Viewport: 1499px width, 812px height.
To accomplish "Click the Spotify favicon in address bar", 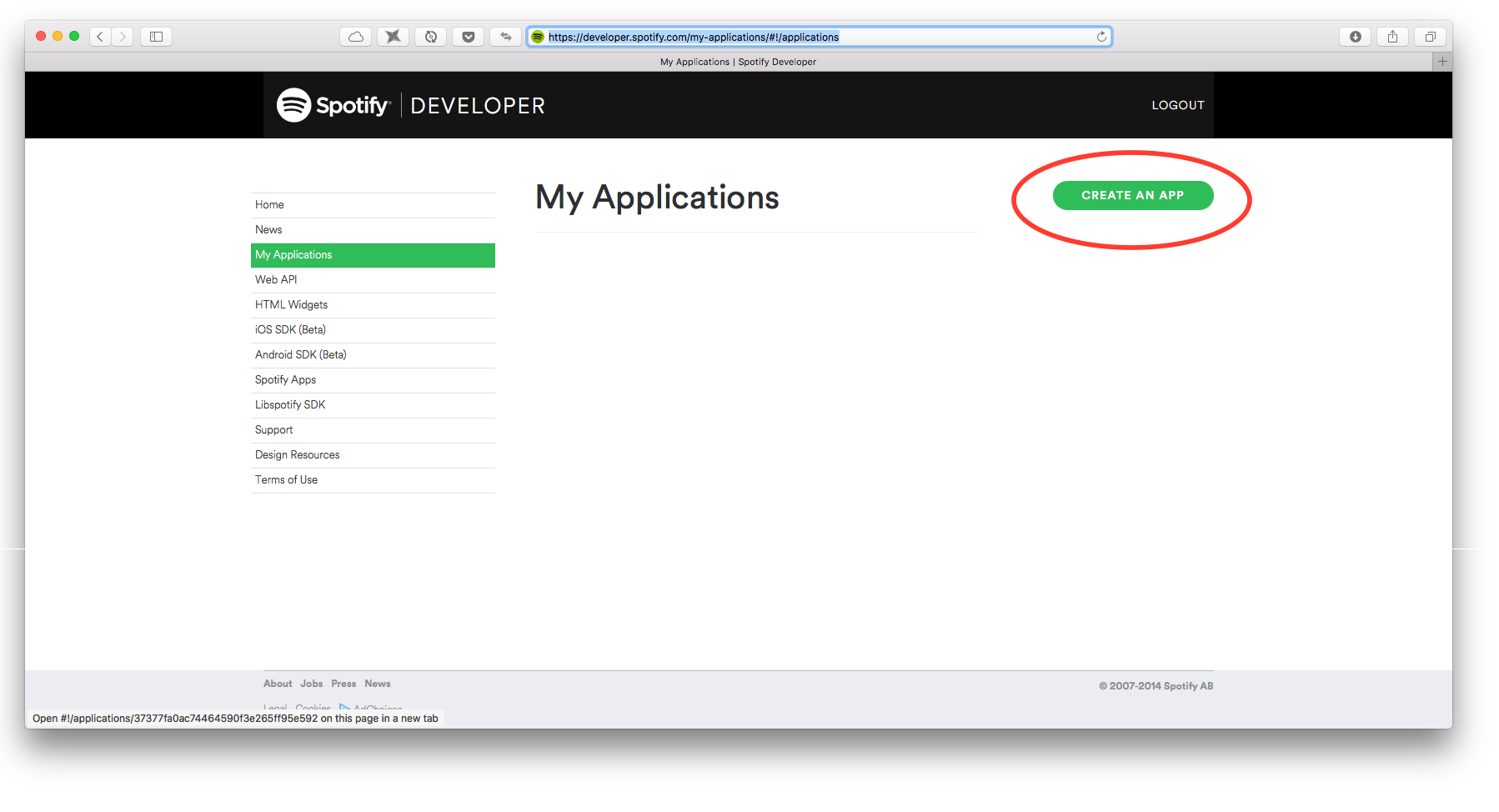I will click(x=538, y=37).
